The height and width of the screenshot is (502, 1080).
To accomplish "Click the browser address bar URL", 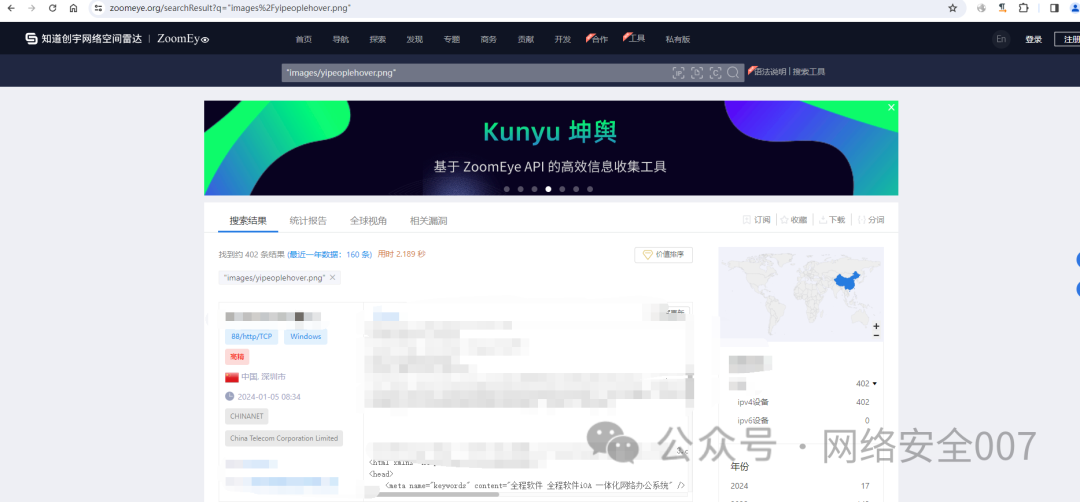I will [x=231, y=8].
